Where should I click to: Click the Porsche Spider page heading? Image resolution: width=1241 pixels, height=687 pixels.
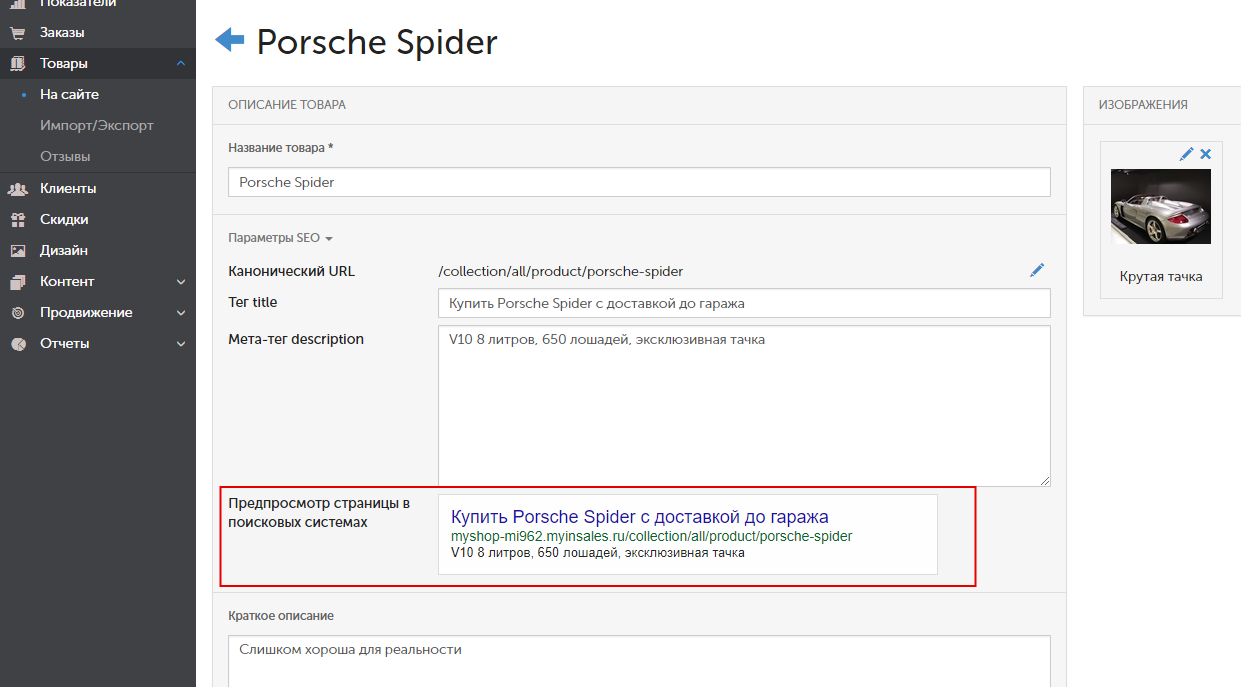[377, 42]
